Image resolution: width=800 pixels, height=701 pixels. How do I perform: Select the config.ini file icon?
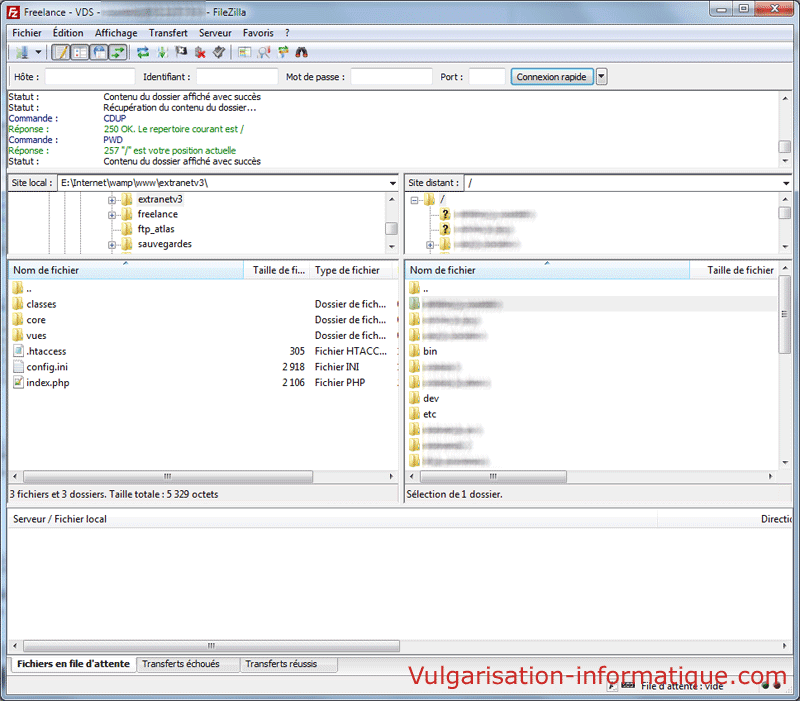[18, 367]
